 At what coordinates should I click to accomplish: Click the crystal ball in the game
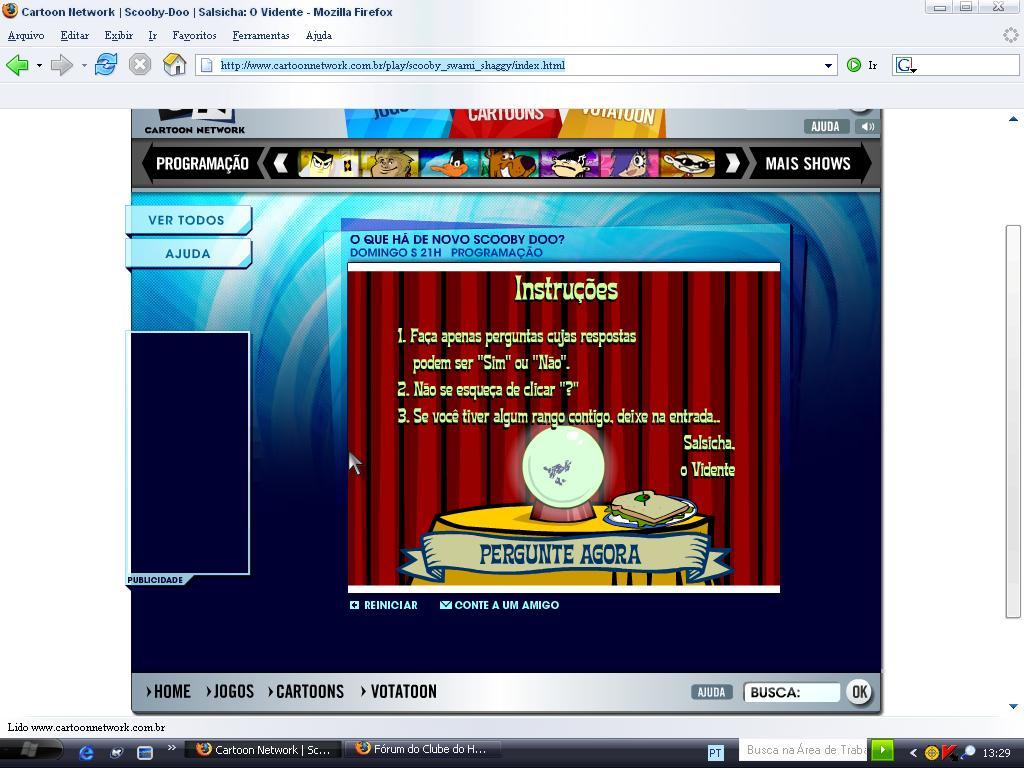pos(563,467)
